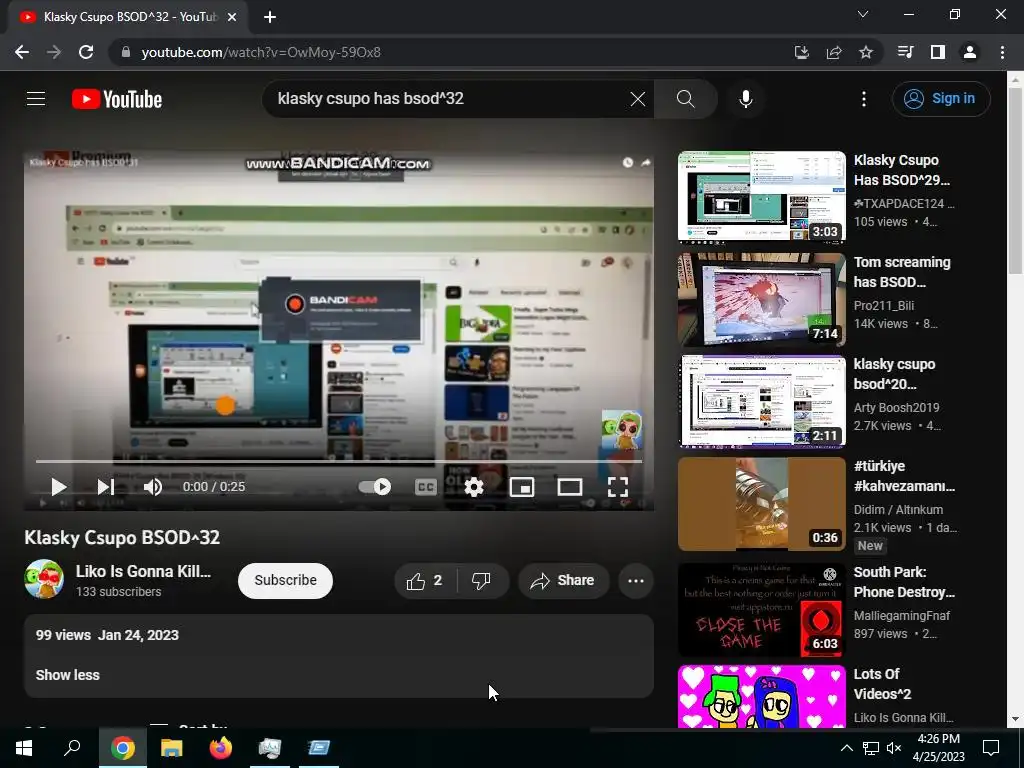Viewport: 1024px width, 768px height.
Task: Open the Liko Is Gonna Kill channel name
Action: pyautogui.click(x=143, y=571)
